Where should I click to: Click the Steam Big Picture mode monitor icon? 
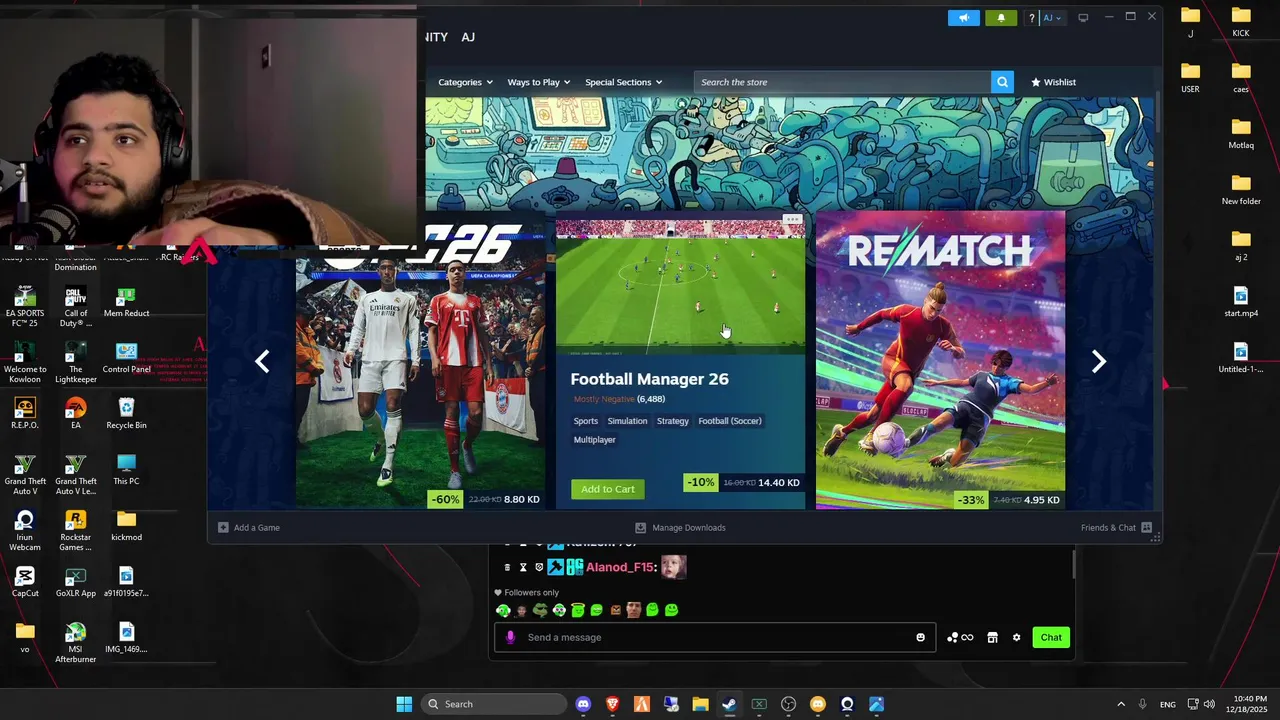(1083, 18)
